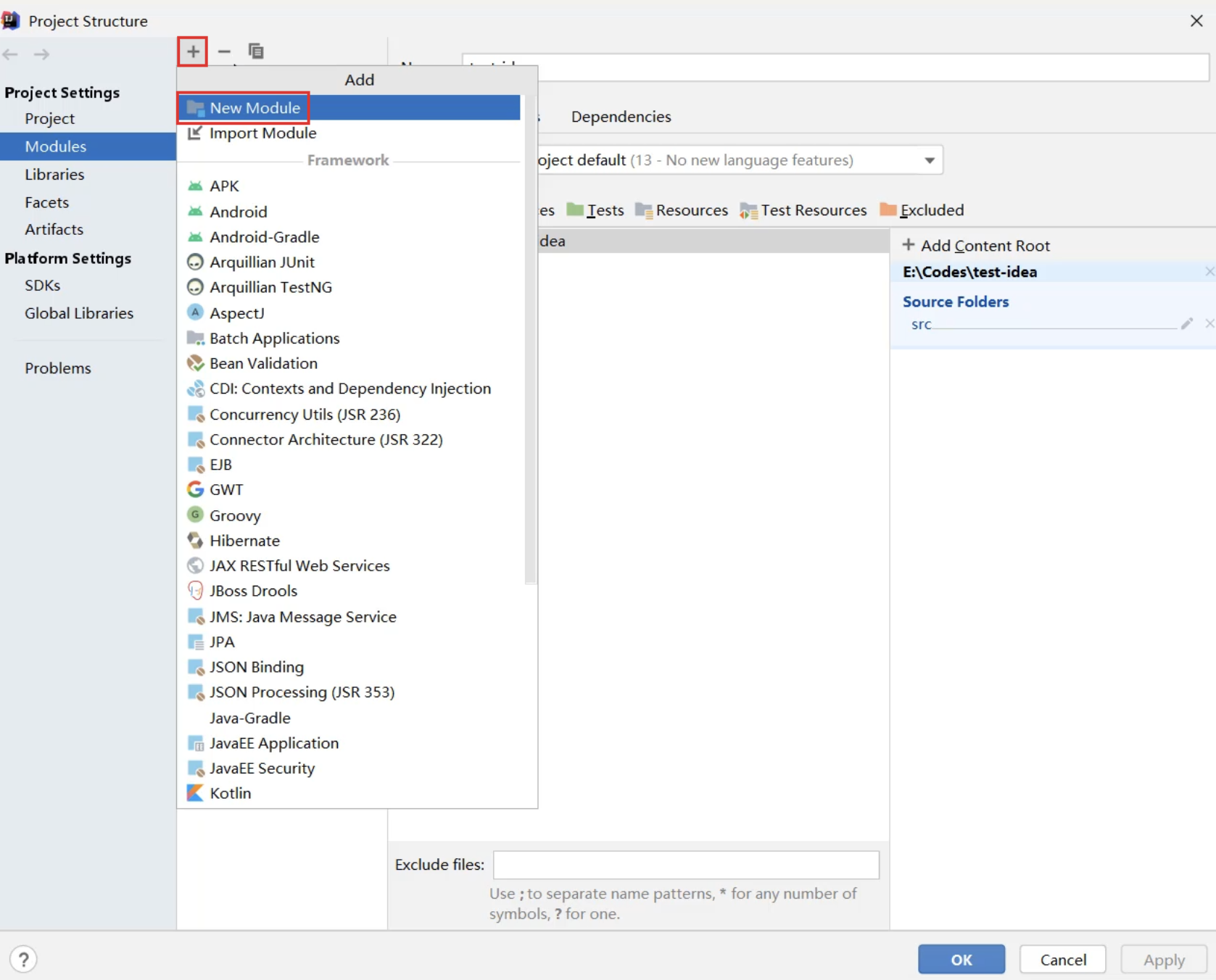
Task: Edit src folder properties pencil icon
Action: 1186,324
